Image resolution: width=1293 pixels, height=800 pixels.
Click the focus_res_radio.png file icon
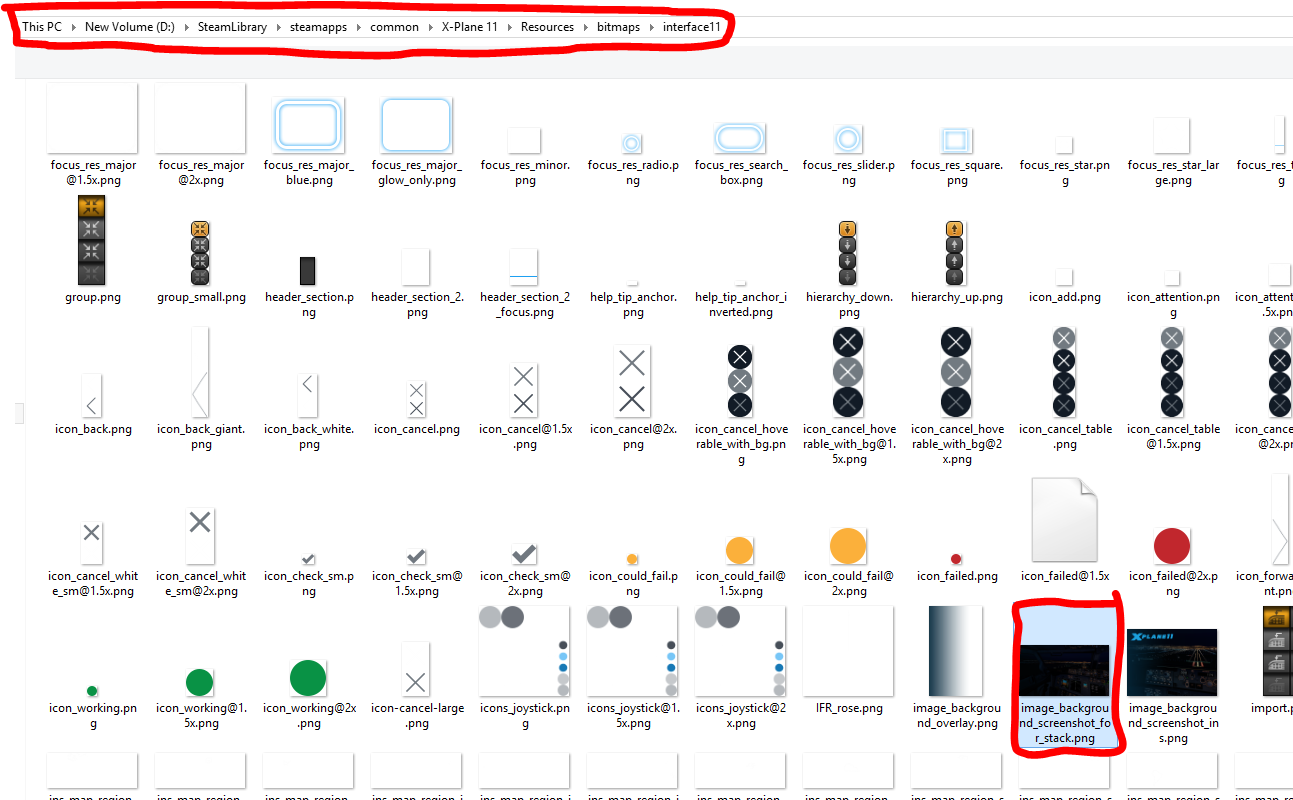[632, 142]
